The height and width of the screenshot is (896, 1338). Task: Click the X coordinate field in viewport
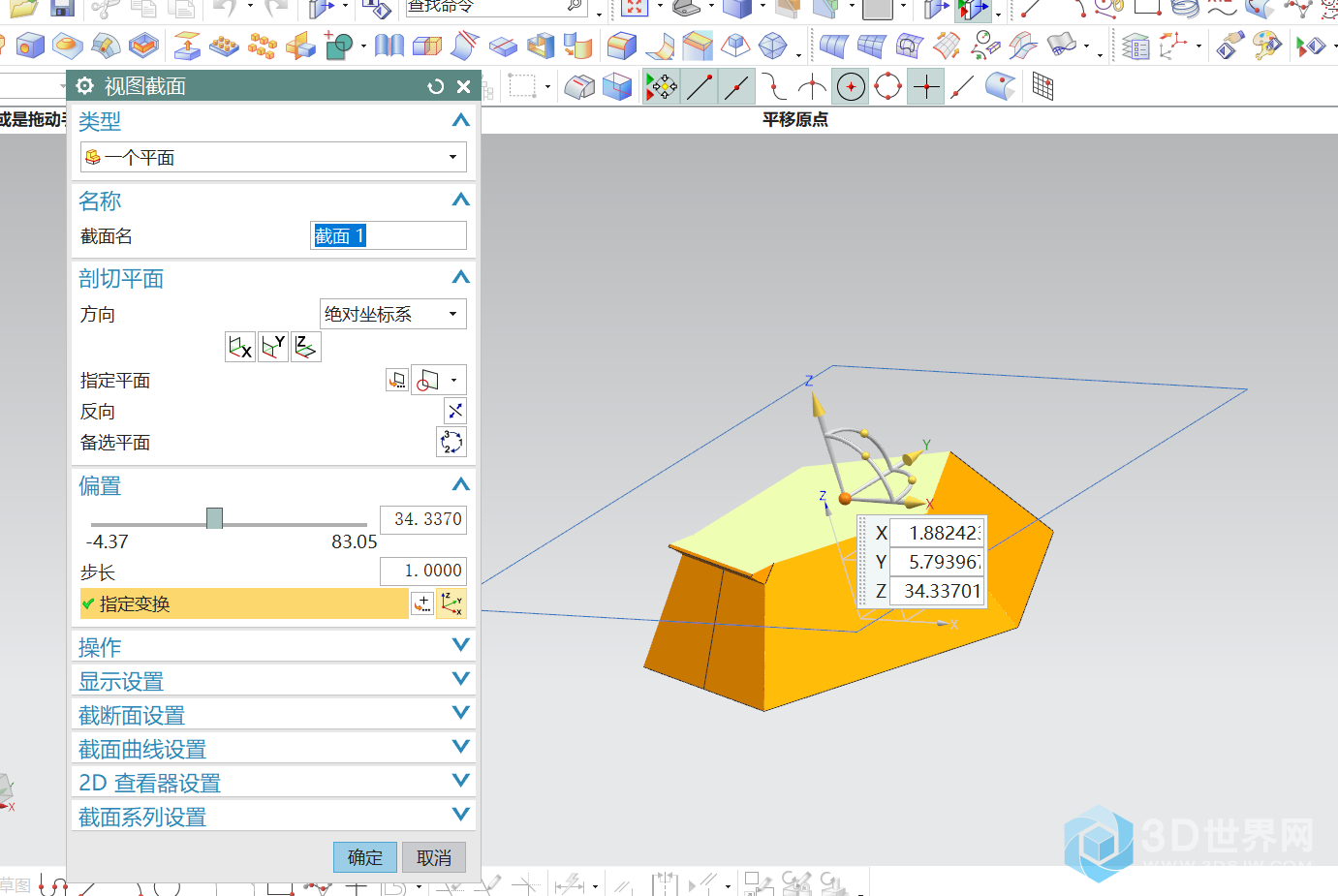[x=937, y=533]
